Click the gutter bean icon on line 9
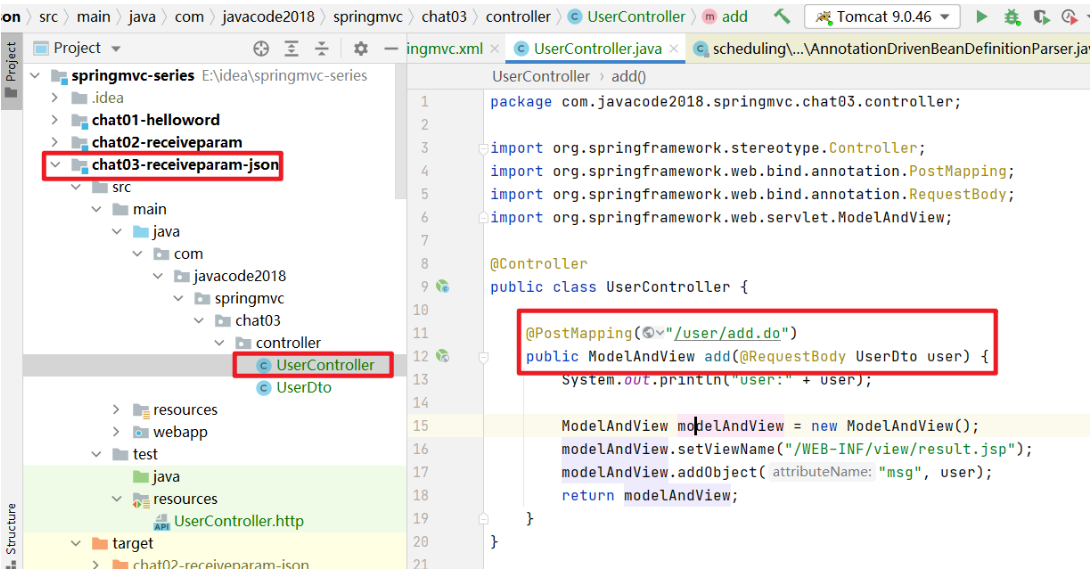1090x577 pixels. coord(442,287)
